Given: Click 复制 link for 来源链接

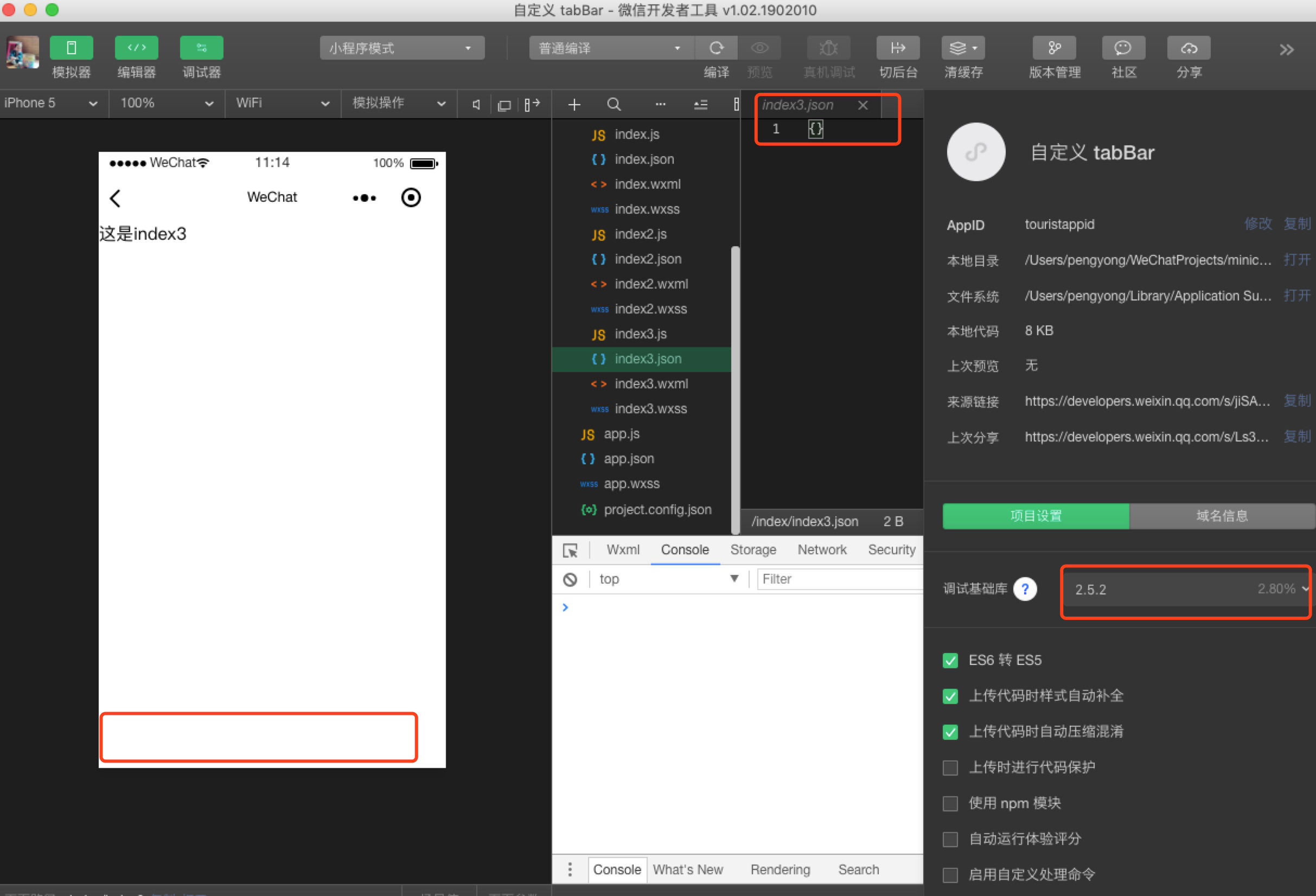Looking at the screenshot, I should click(x=1298, y=401).
